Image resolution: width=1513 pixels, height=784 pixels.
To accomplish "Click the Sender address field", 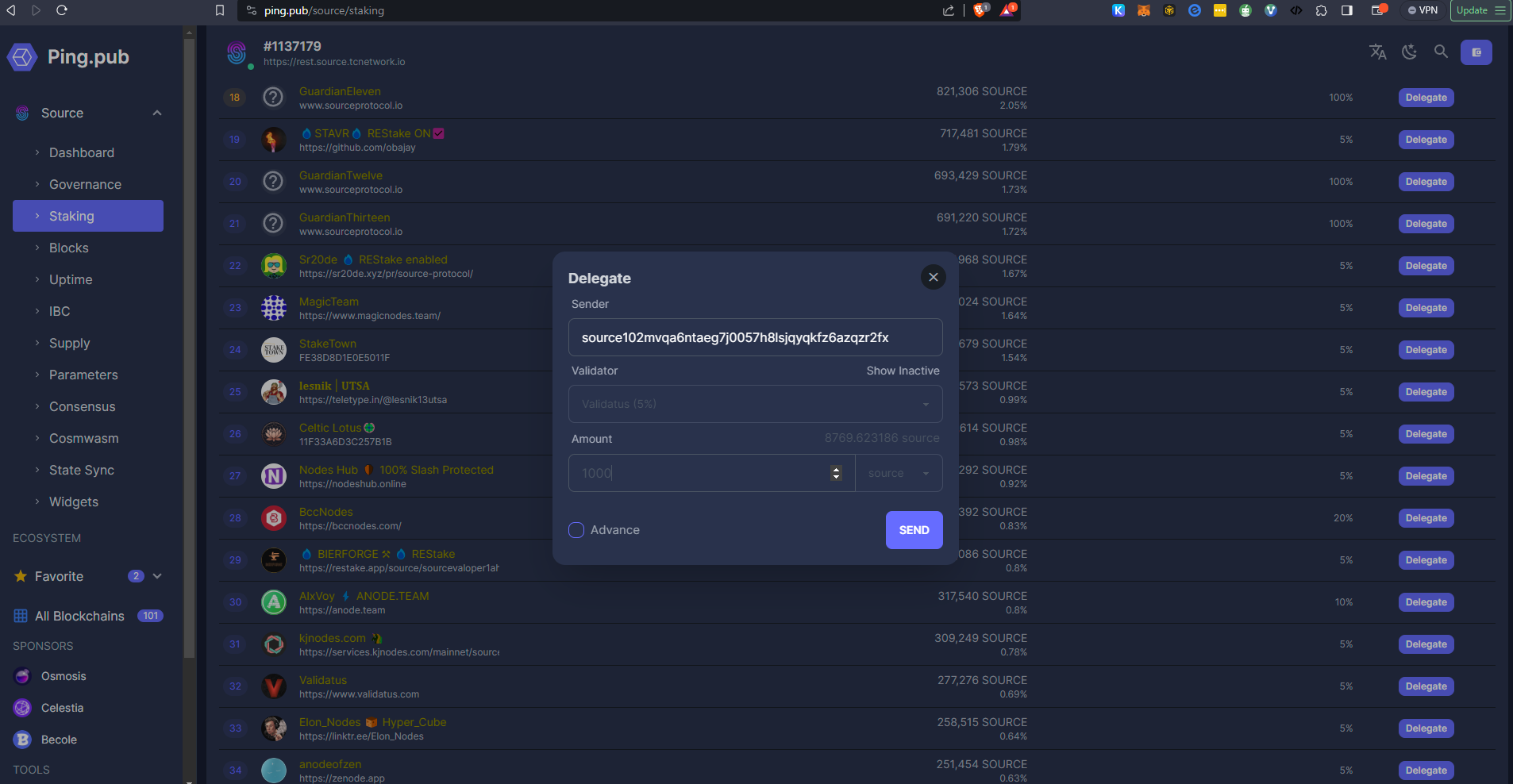I will [x=755, y=337].
